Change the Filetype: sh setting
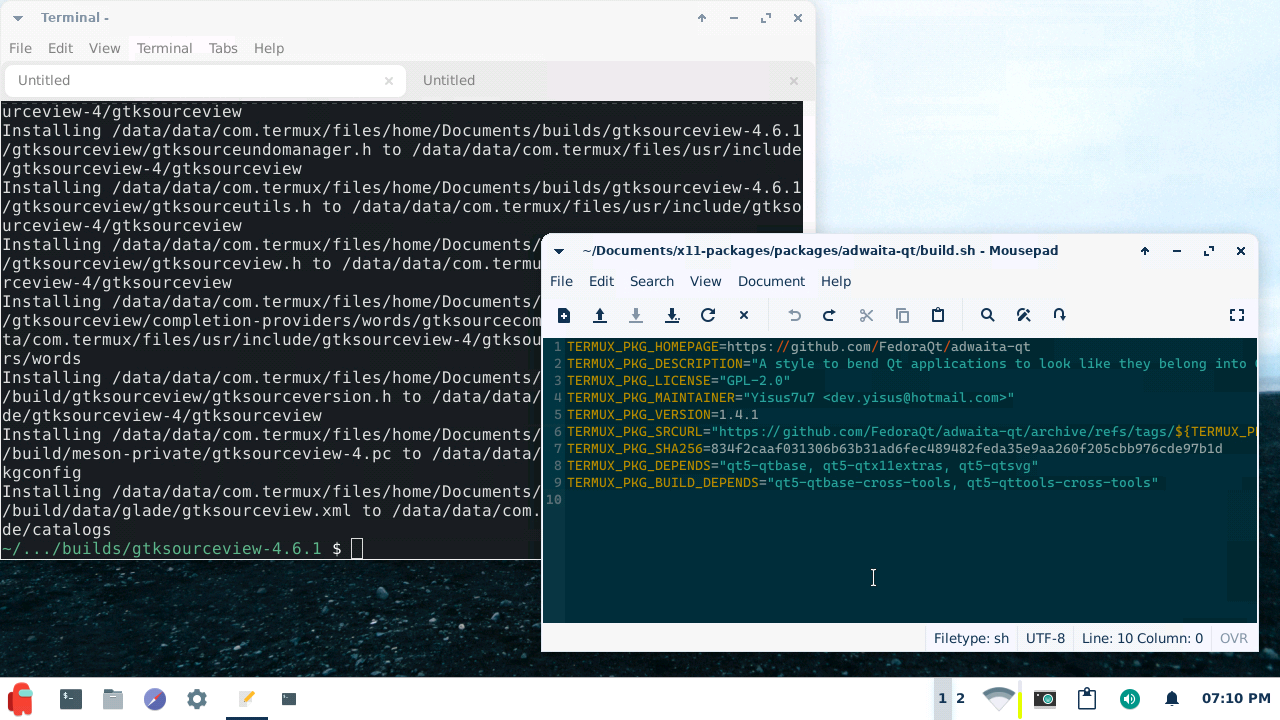The width and height of the screenshot is (1280, 720). [970, 637]
